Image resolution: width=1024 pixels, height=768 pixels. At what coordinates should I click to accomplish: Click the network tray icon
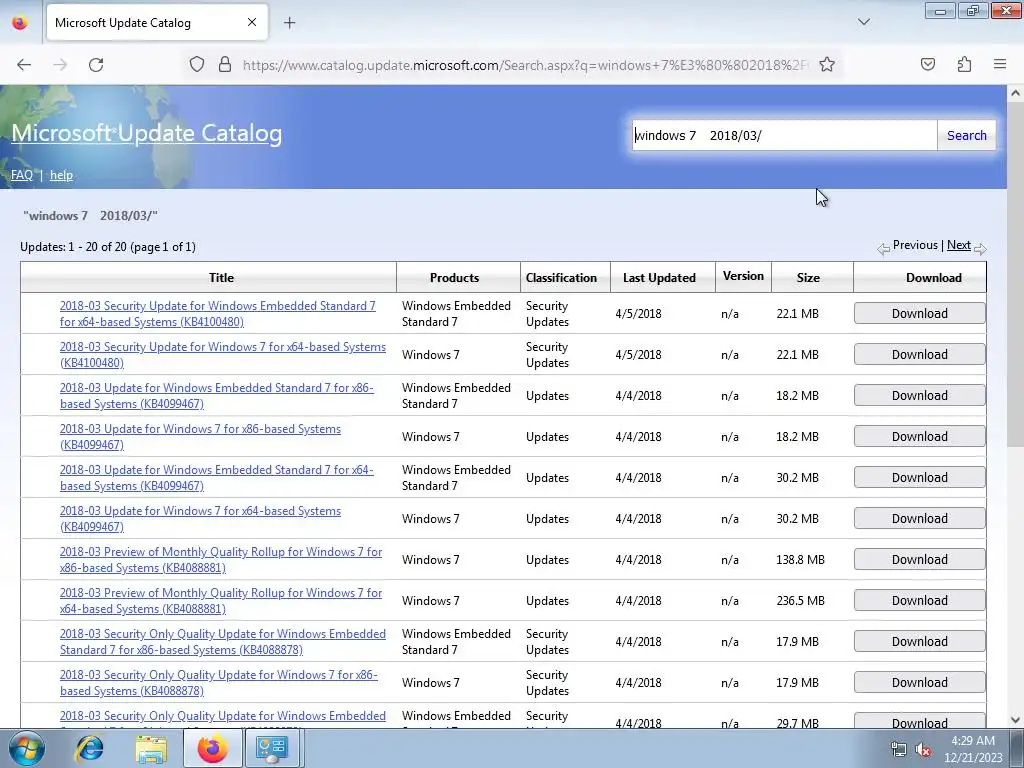pyautogui.click(x=899, y=749)
